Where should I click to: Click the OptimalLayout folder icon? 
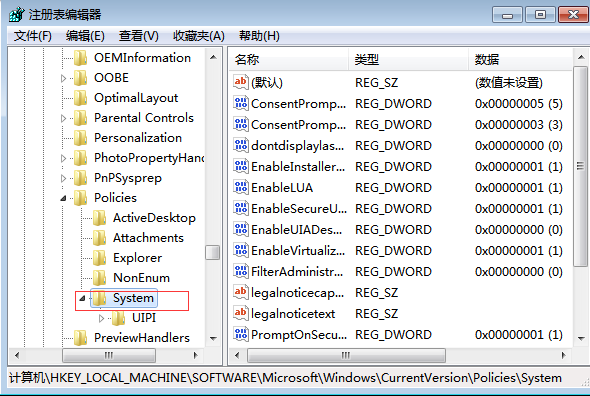(81, 98)
